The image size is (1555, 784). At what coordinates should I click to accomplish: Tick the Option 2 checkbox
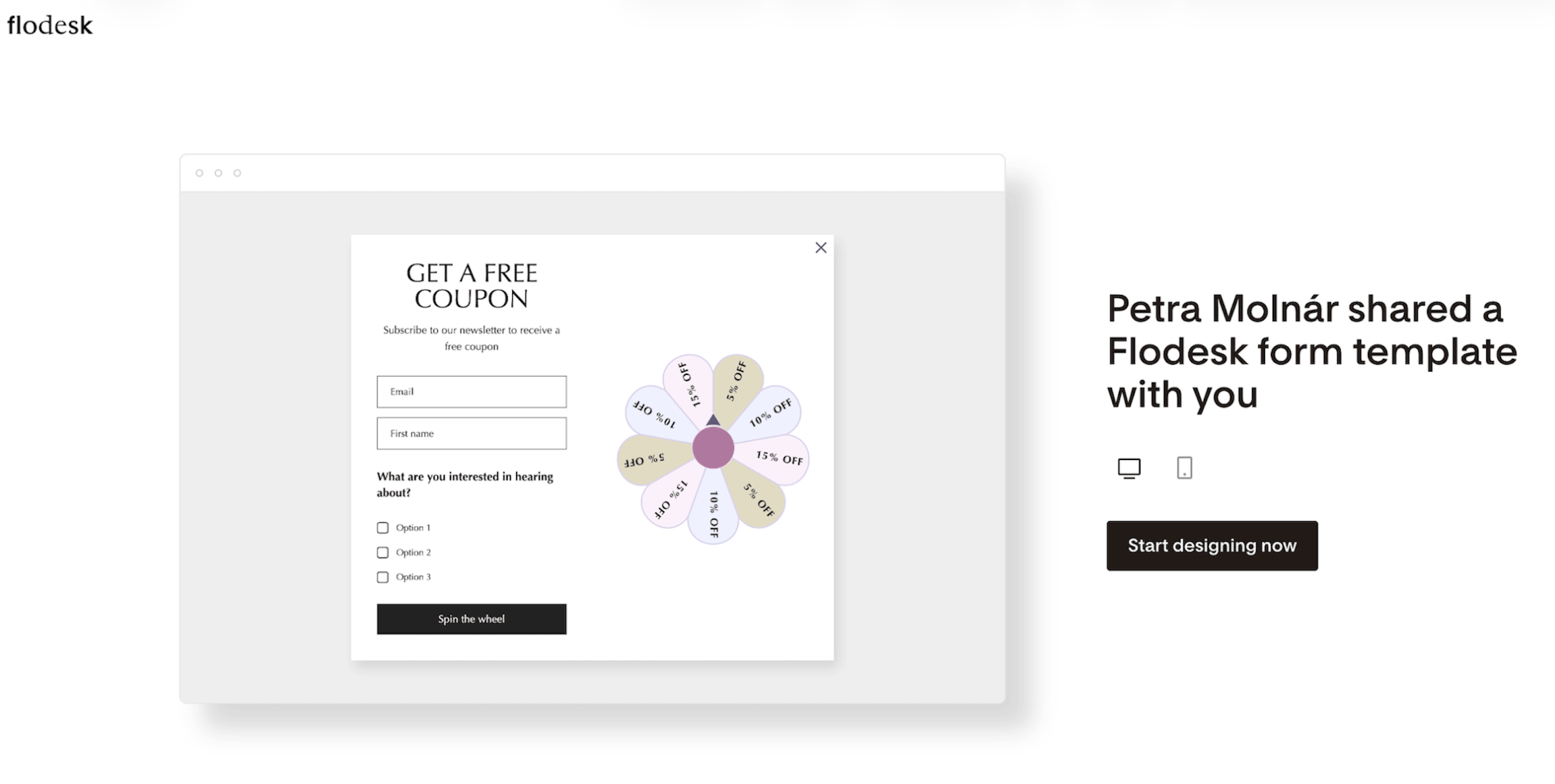(382, 553)
